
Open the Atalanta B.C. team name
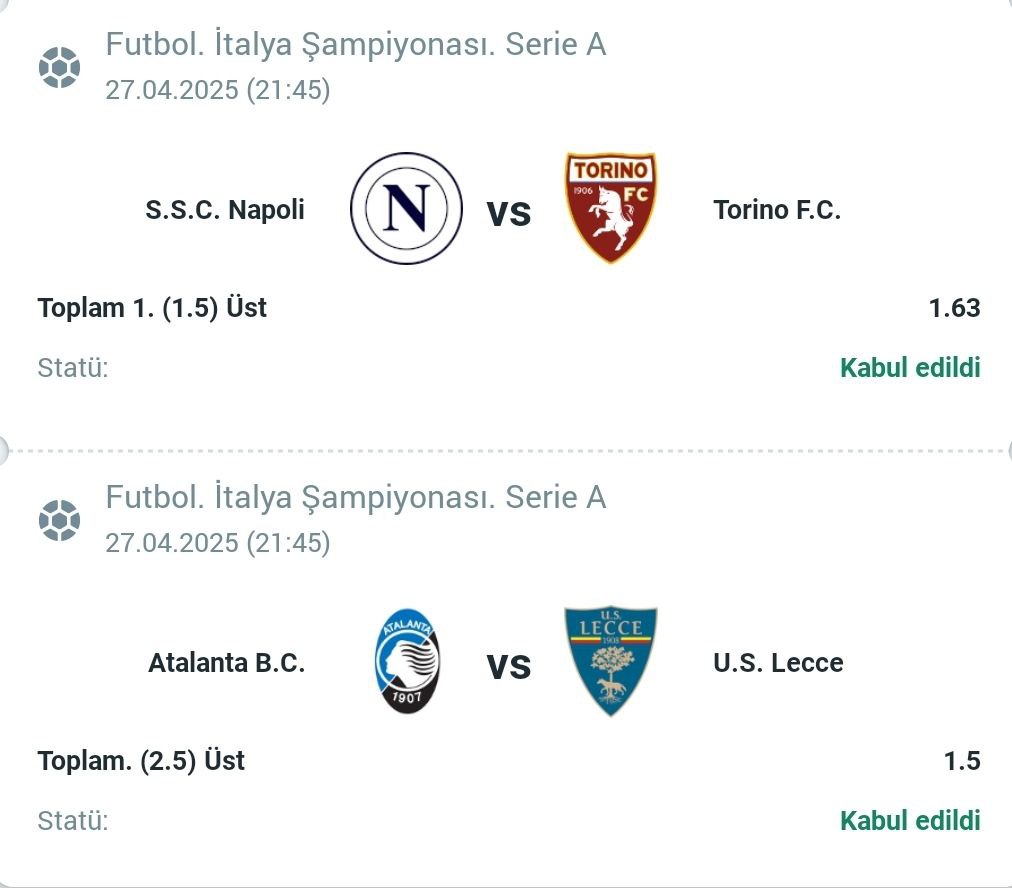(227, 663)
